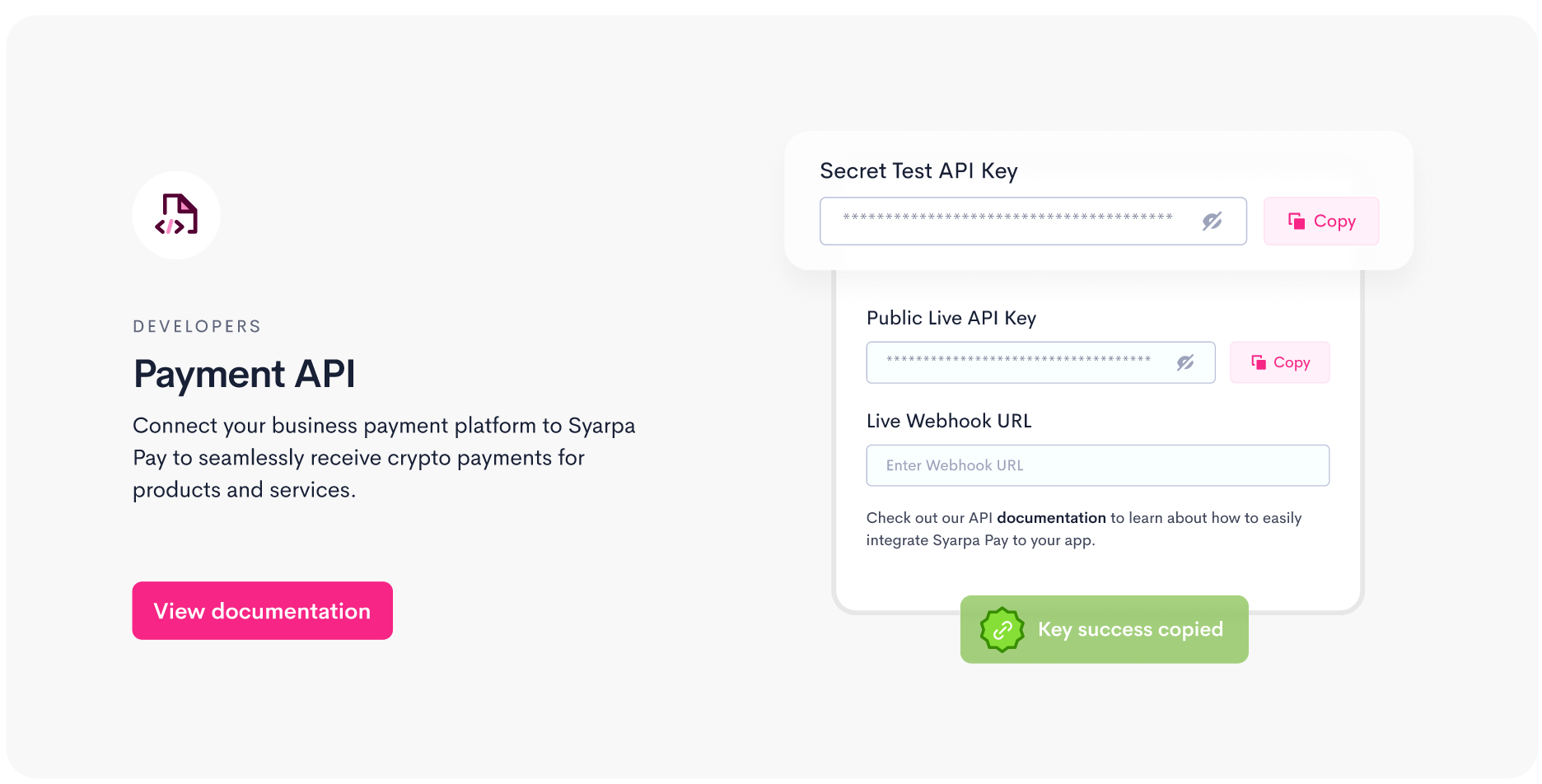Screen dimensions: 1542x784
Task: Open the API documentation link
Action: click(x=1051, y=518)
